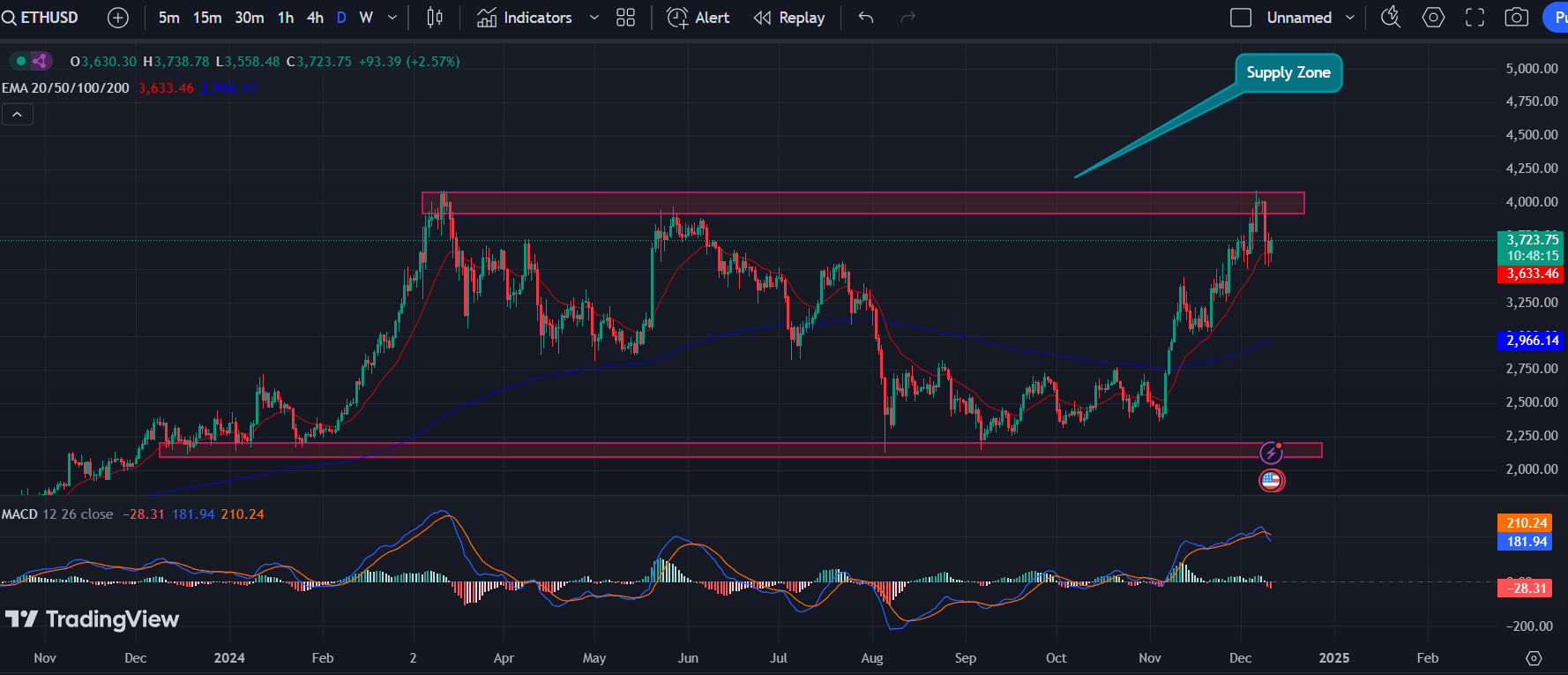Open the Unnamed layout menu
Screen dimensions: 1568x675
tap(1299, 18)
